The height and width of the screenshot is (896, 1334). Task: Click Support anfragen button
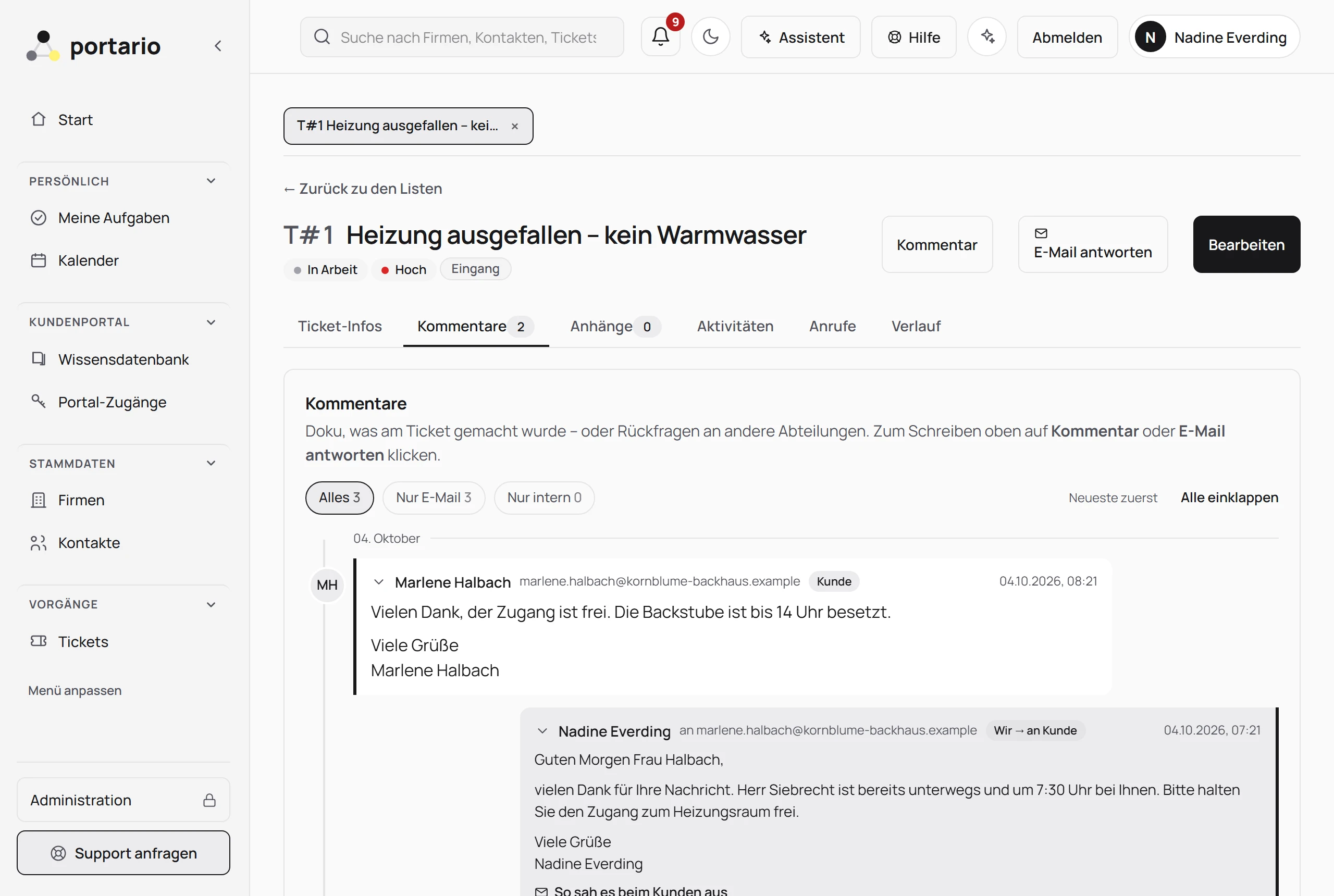123,853
